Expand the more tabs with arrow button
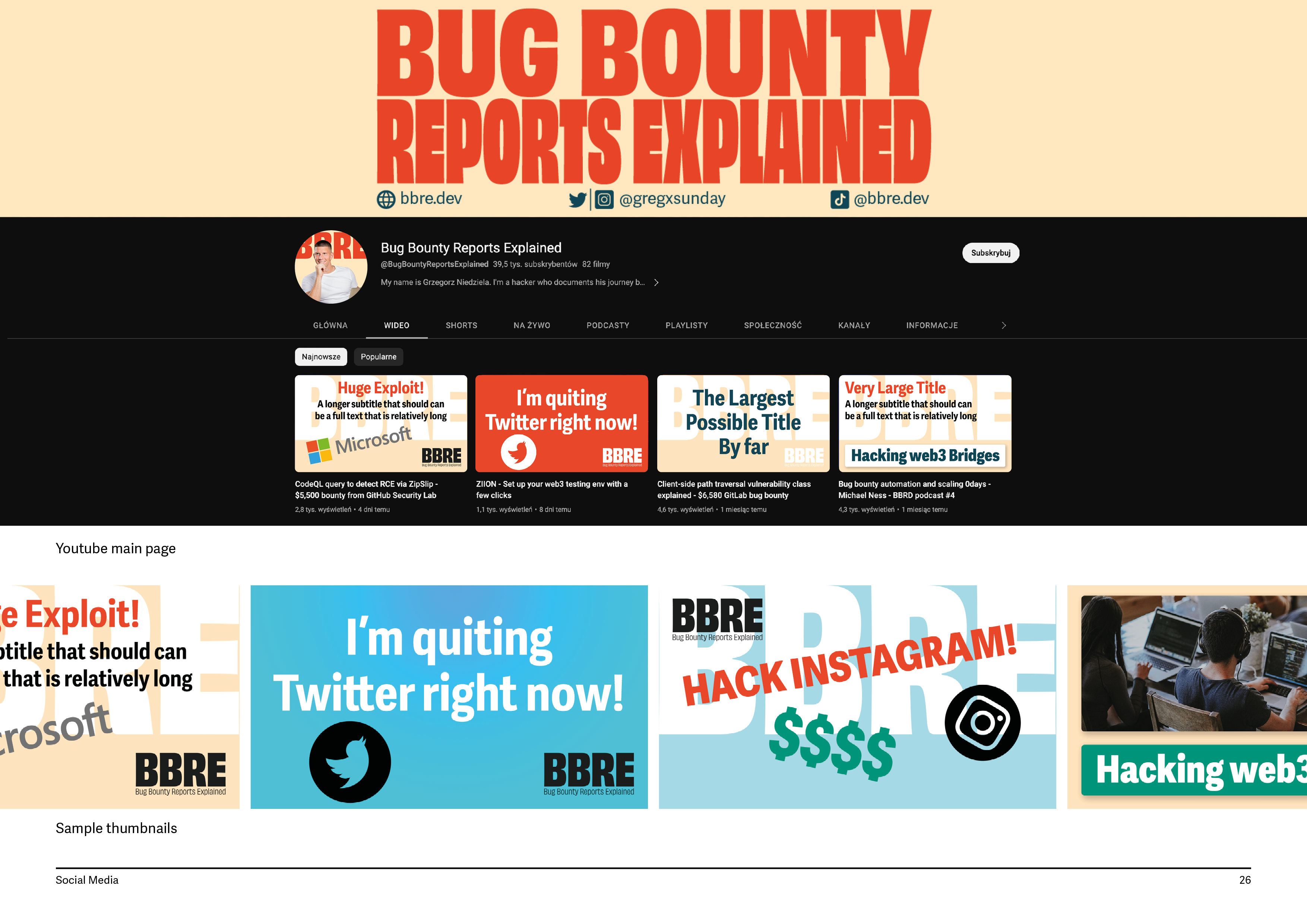This screenshot has height=924, width=1307. (x=1000, y=325)
